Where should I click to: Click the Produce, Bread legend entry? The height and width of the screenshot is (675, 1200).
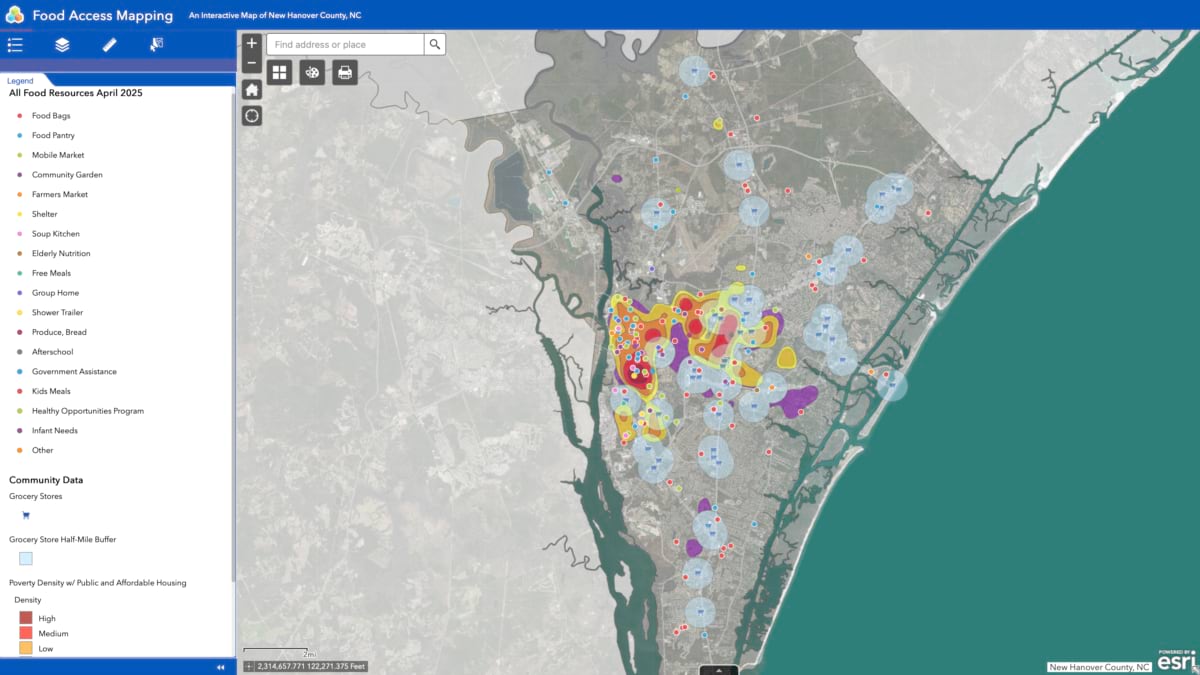(x=59, y=332)
